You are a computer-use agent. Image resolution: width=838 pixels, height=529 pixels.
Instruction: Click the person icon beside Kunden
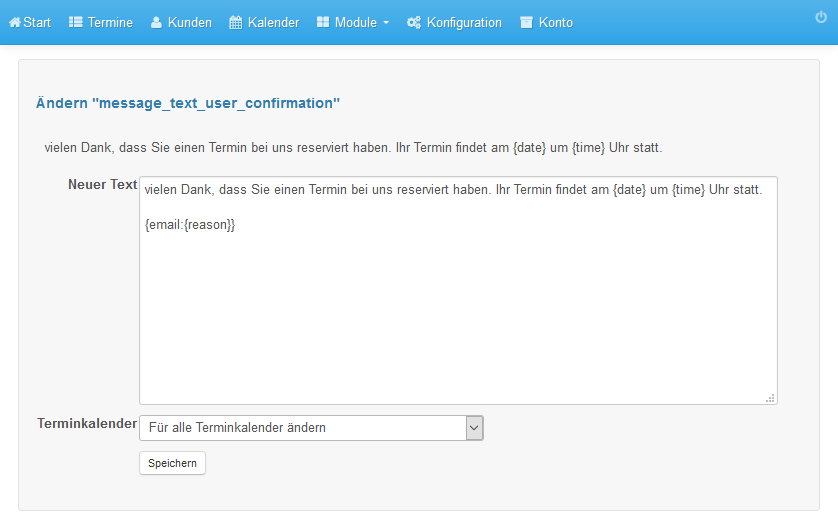[156, 22]
